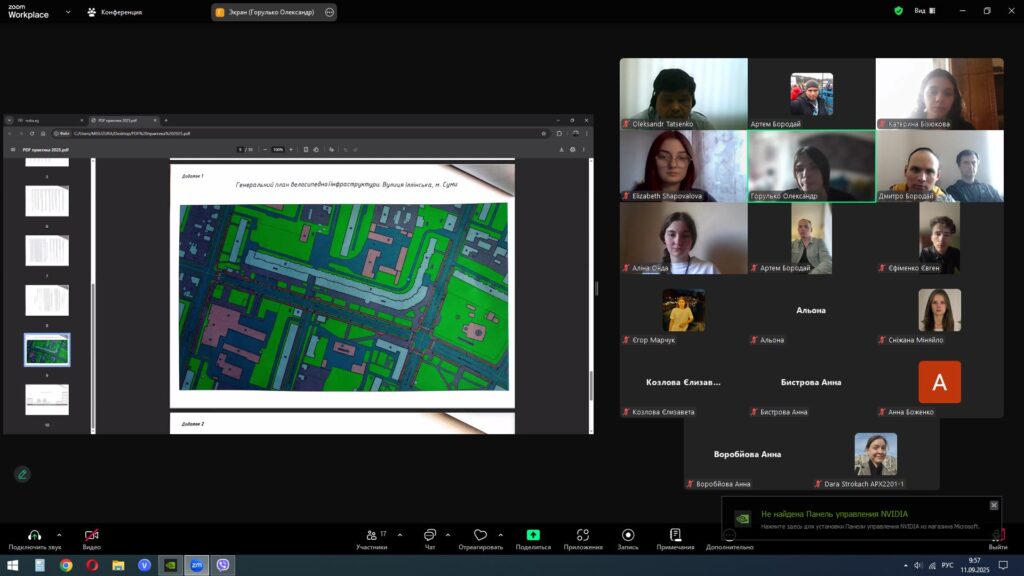Image resolution: width=1024 pixels, height=576 pixels.
Task: Click the annotation pencil icon
Action: coord(22,474)
